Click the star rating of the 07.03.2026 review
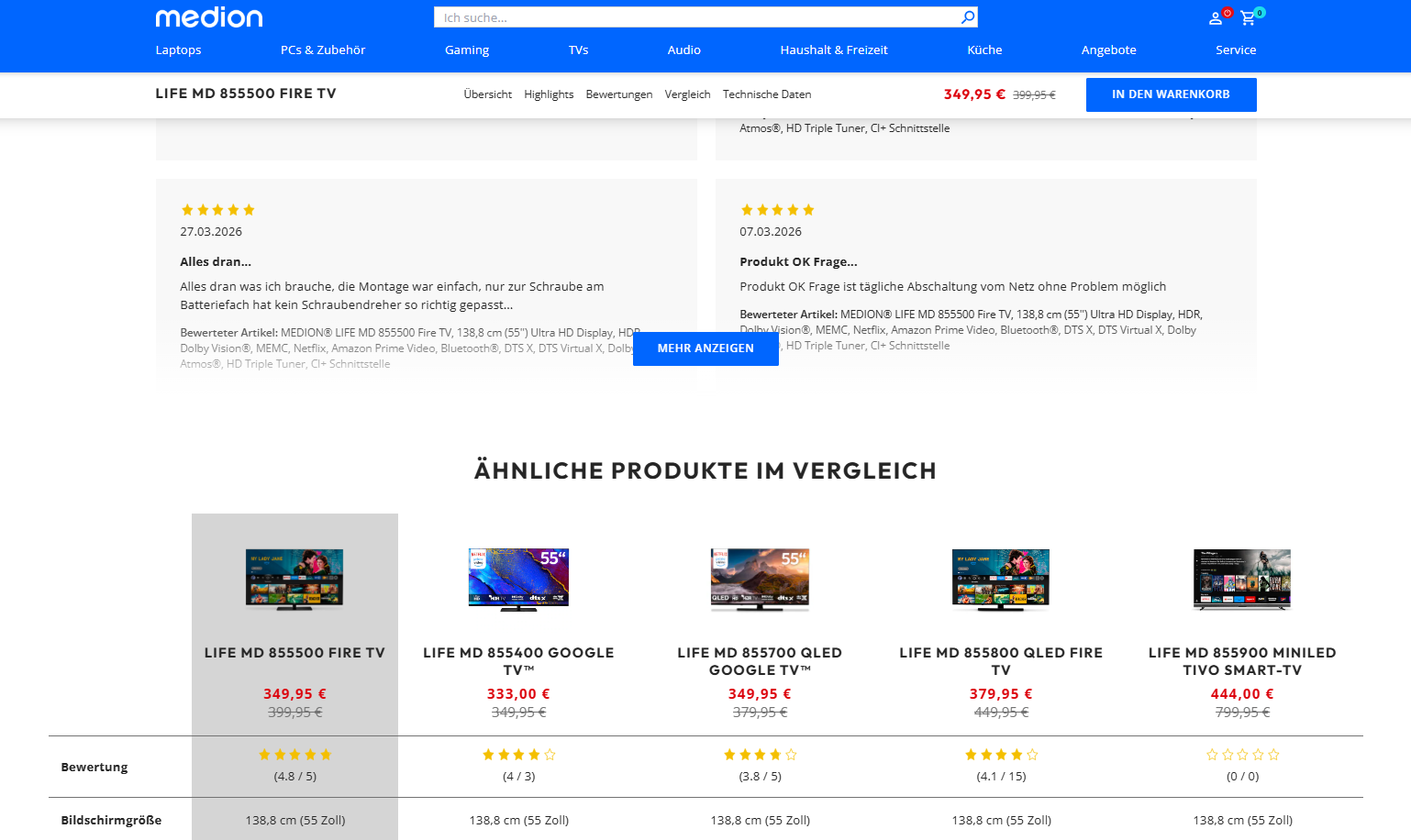The height and width of the screenshot is (840, 1411). [x=777, y=210]
